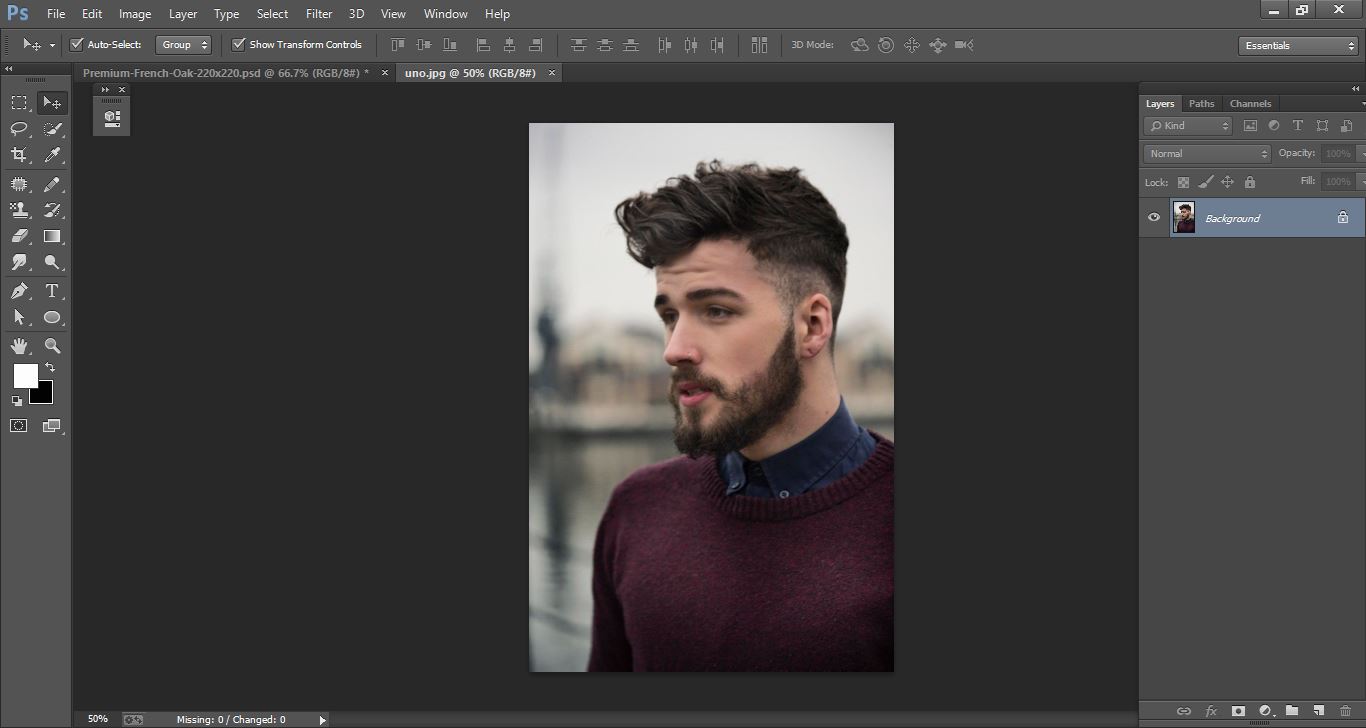Image resolution: width=1366 pixels, height=728 pixels.
Task: Disable Show Transform Controls
Action: tap(238, 44)
